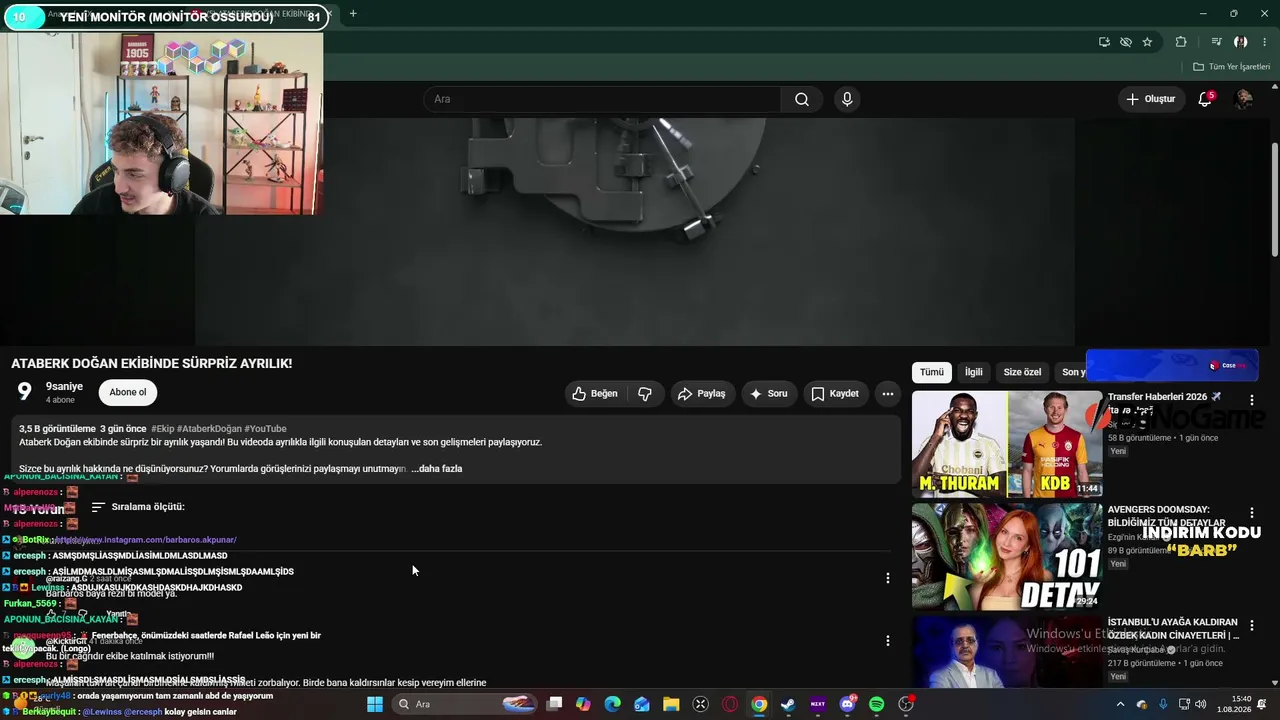Open the AVENGERS DOOMSDAY video title

coord(1166,516)
